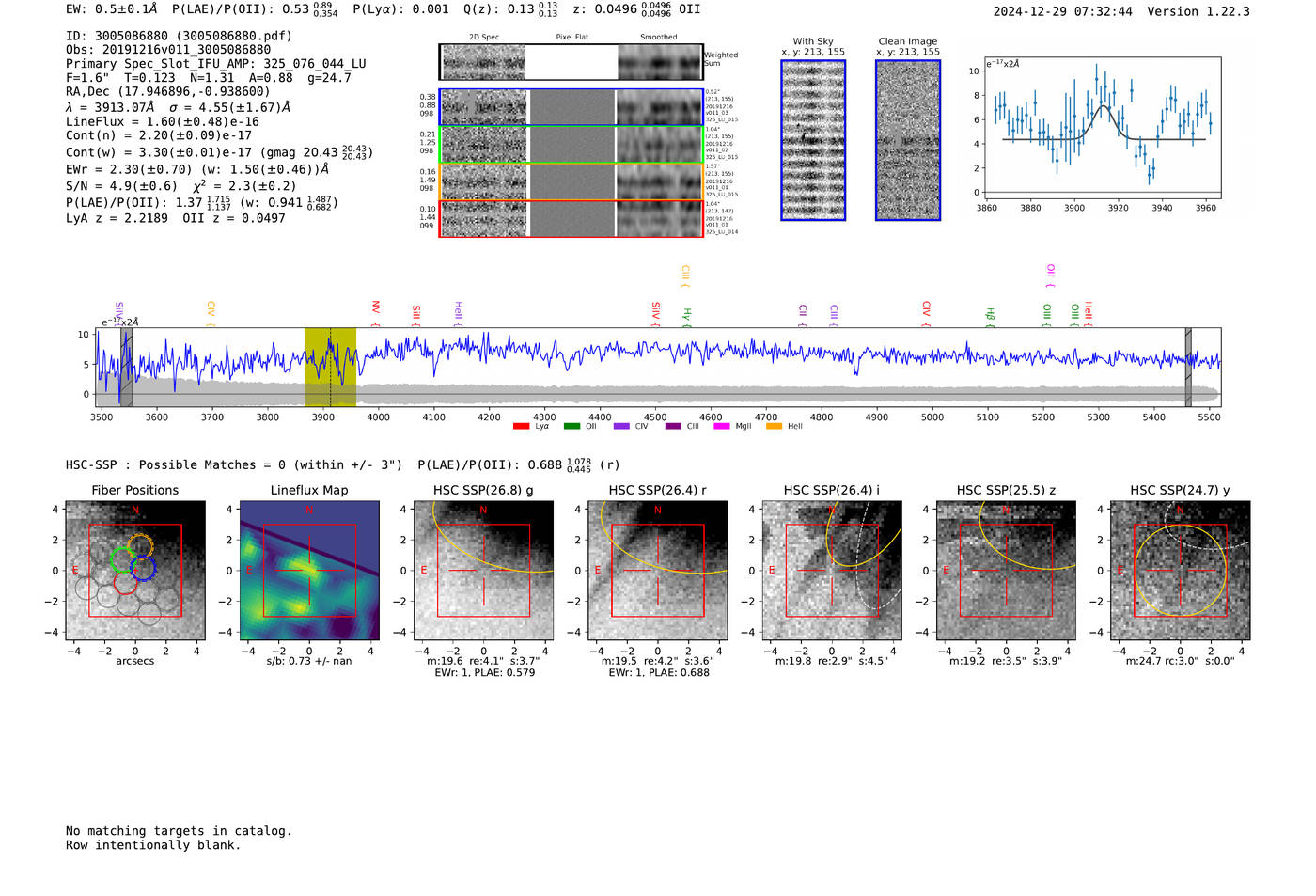Click the Lyα red legend swatch
Image resolution: width=1316 pixels, height=896 pixels.
pos(521,426)
